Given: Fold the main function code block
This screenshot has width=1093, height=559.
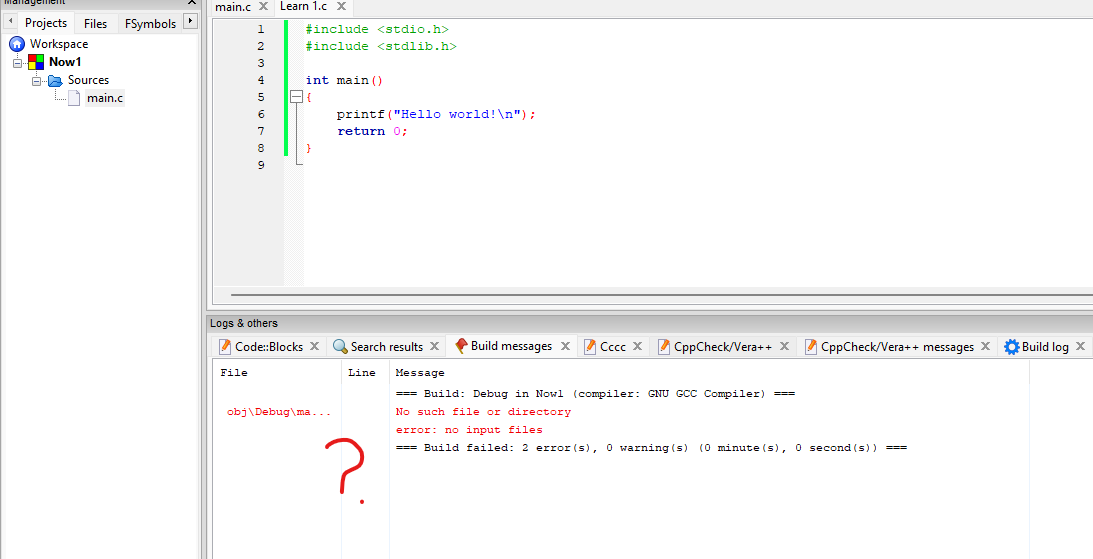Looking at the screenshot, I should point(295,97).
